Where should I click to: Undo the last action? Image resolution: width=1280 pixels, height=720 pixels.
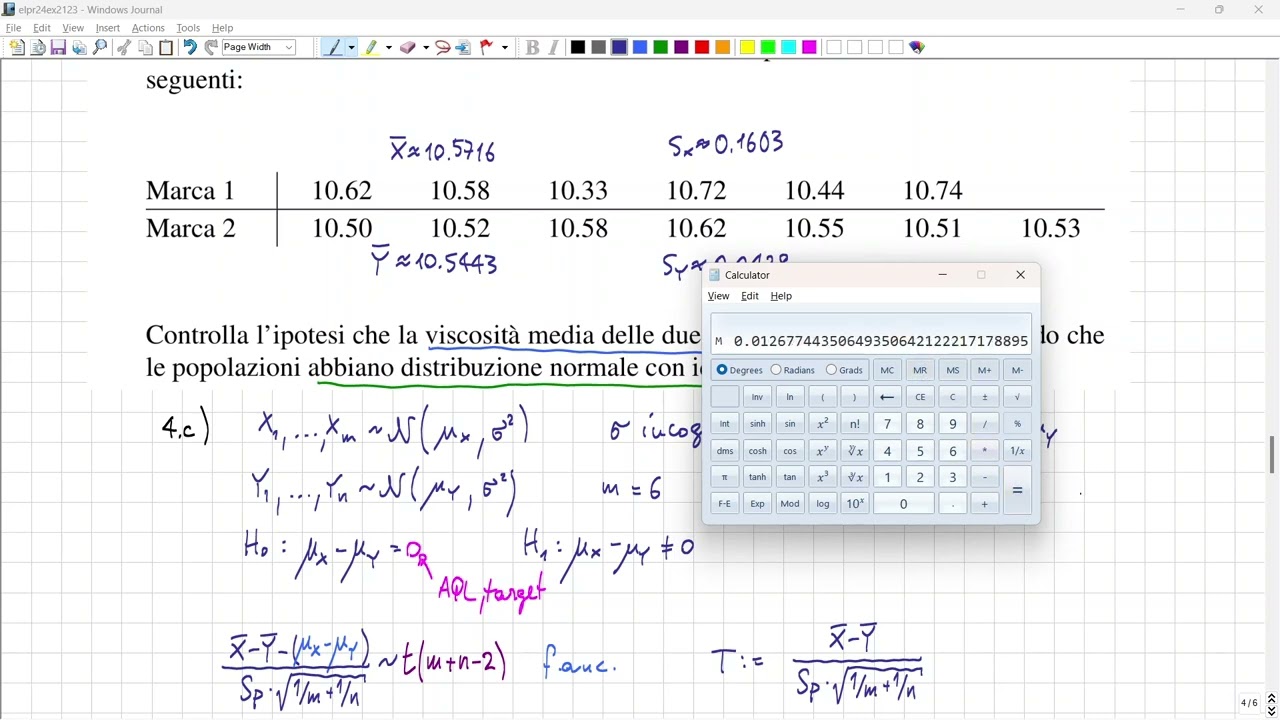(x=190, y=47)
